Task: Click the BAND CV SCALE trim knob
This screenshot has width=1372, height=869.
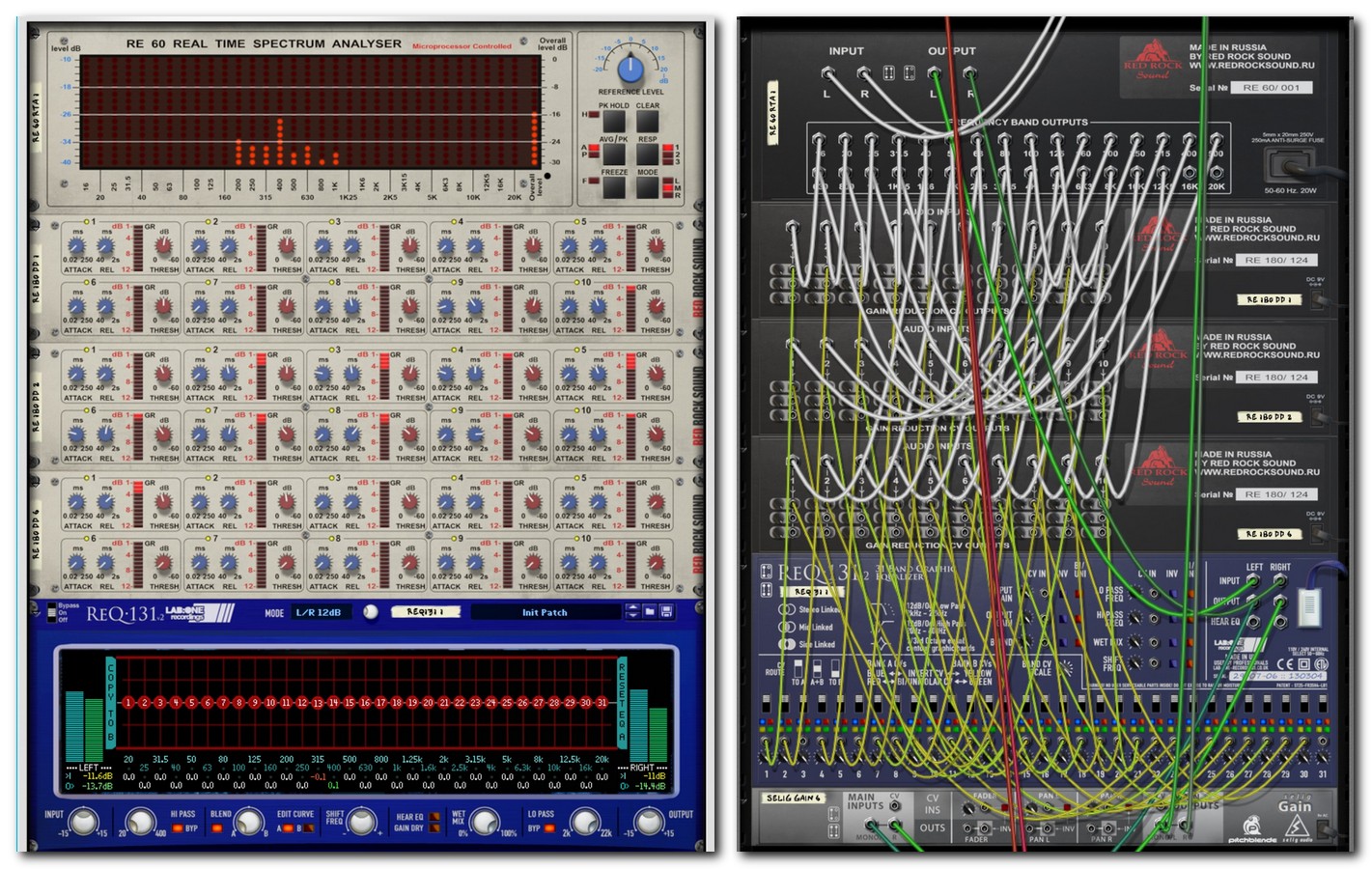Action: pyautogui.click(x=1066, y=668)
